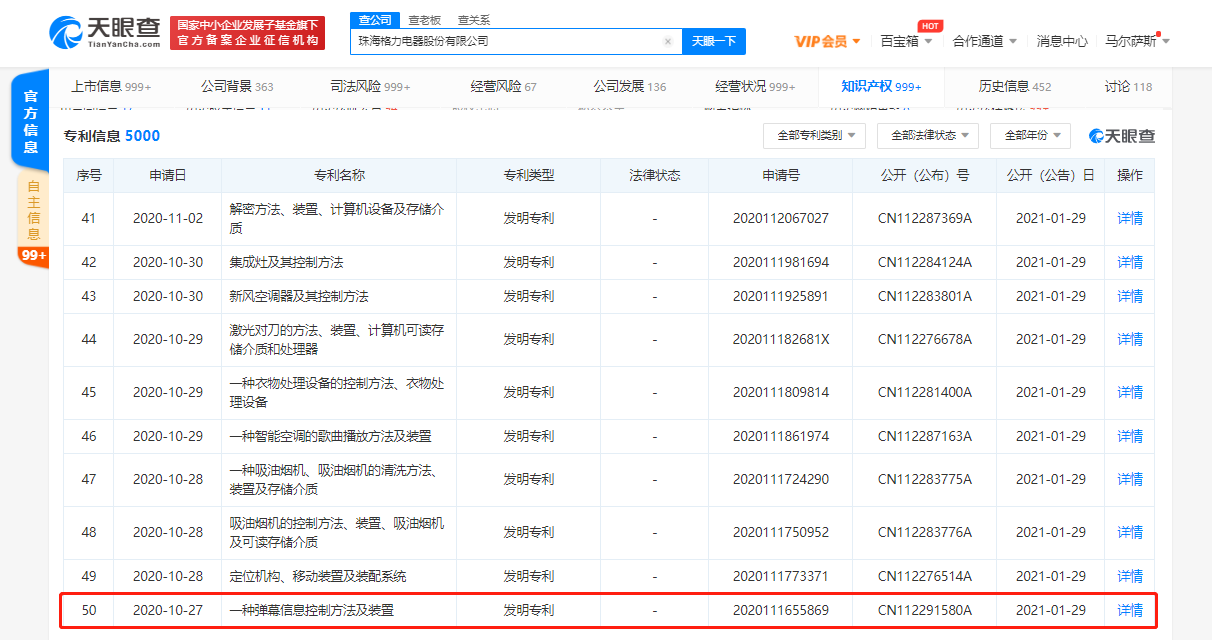Select the 自主信息 side tab
1212x640 pixels.
pos(33,209)
